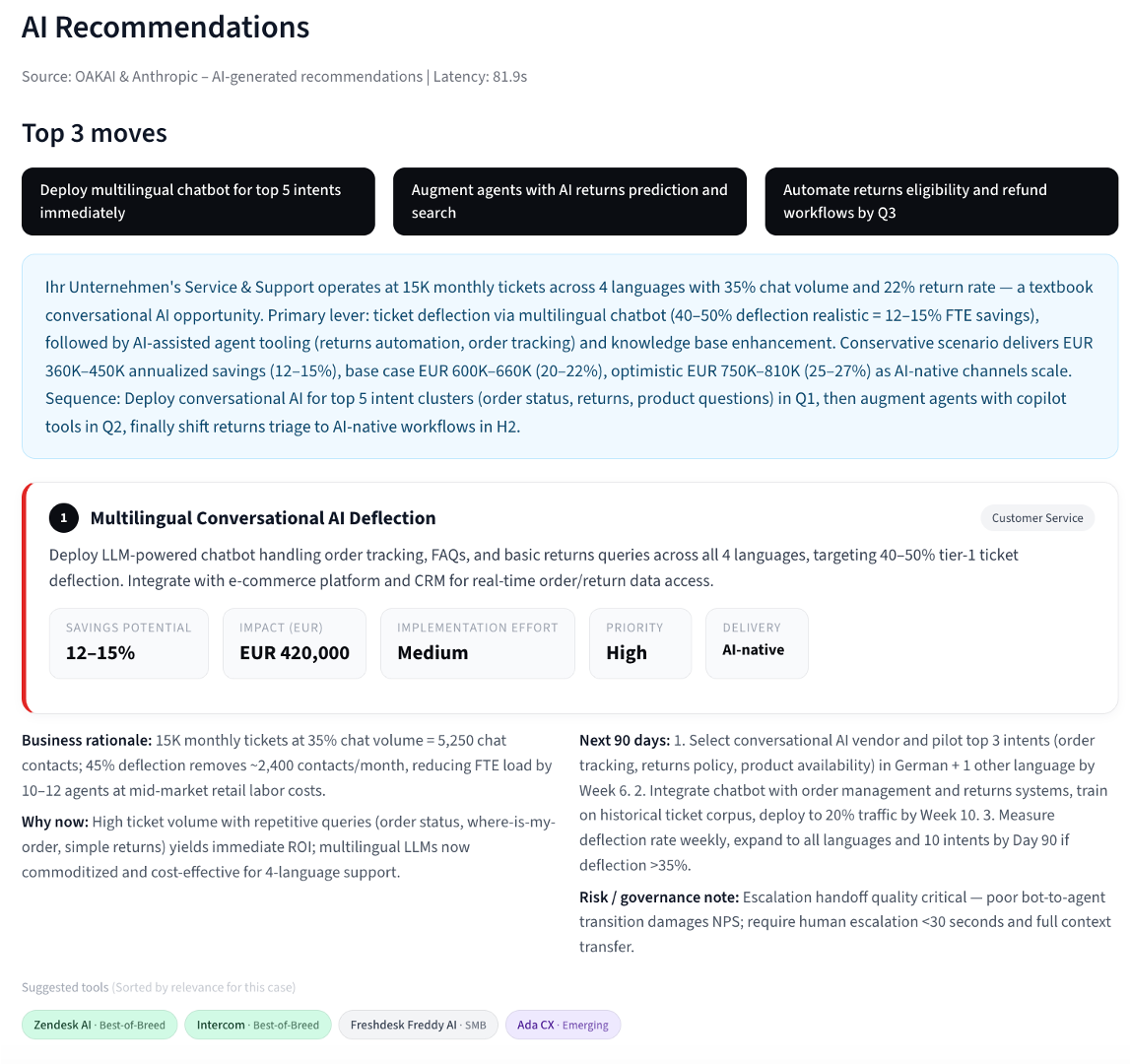Click the 'Suggested tools' label
Screen dimensions: 1131x1064
(x=65, y=987)
